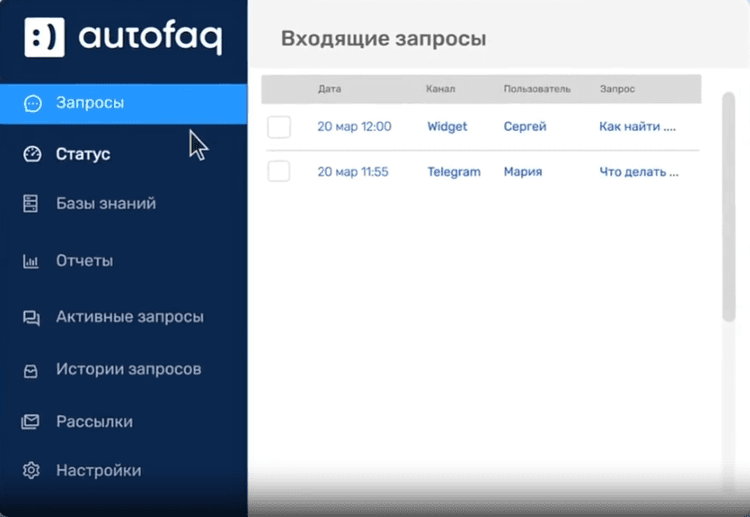This screenshot has width=750, height=517.
Task: Click the Widget channel link
Action: coord(447,127)
